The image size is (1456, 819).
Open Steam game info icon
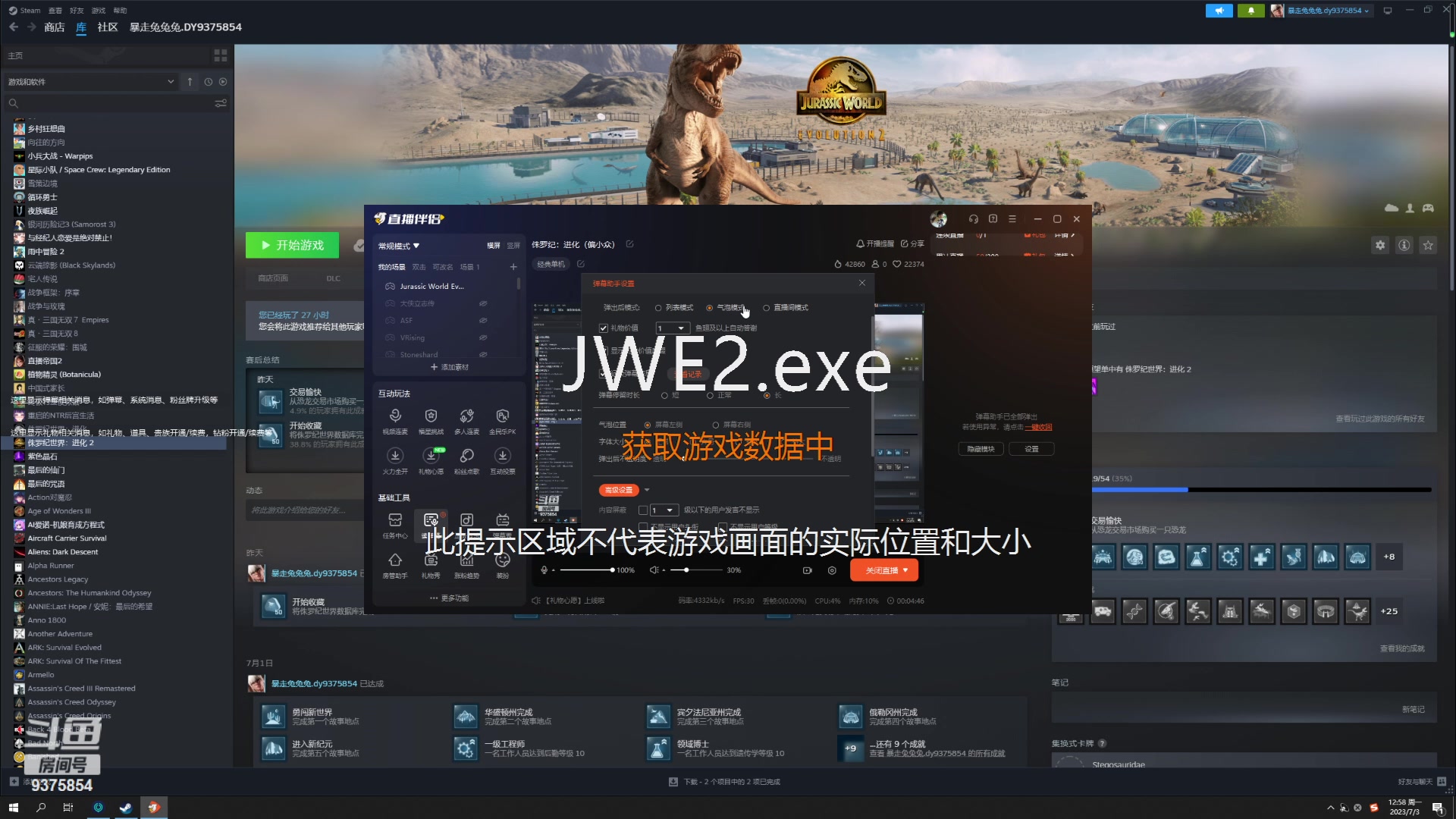pos(1404,245)
